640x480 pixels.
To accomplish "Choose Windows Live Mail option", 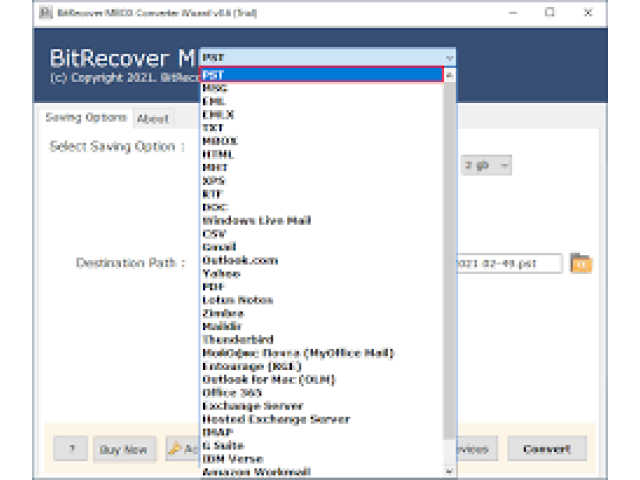I will 251,220.
